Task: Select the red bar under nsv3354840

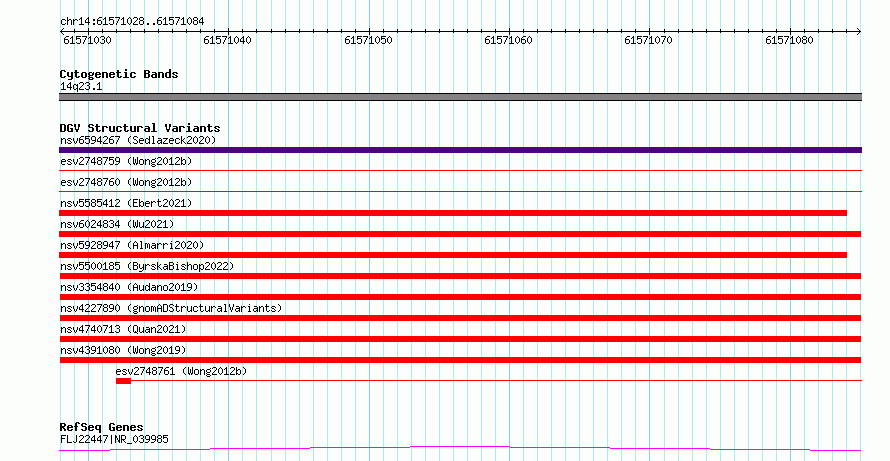Action: (x=460, y=297)
